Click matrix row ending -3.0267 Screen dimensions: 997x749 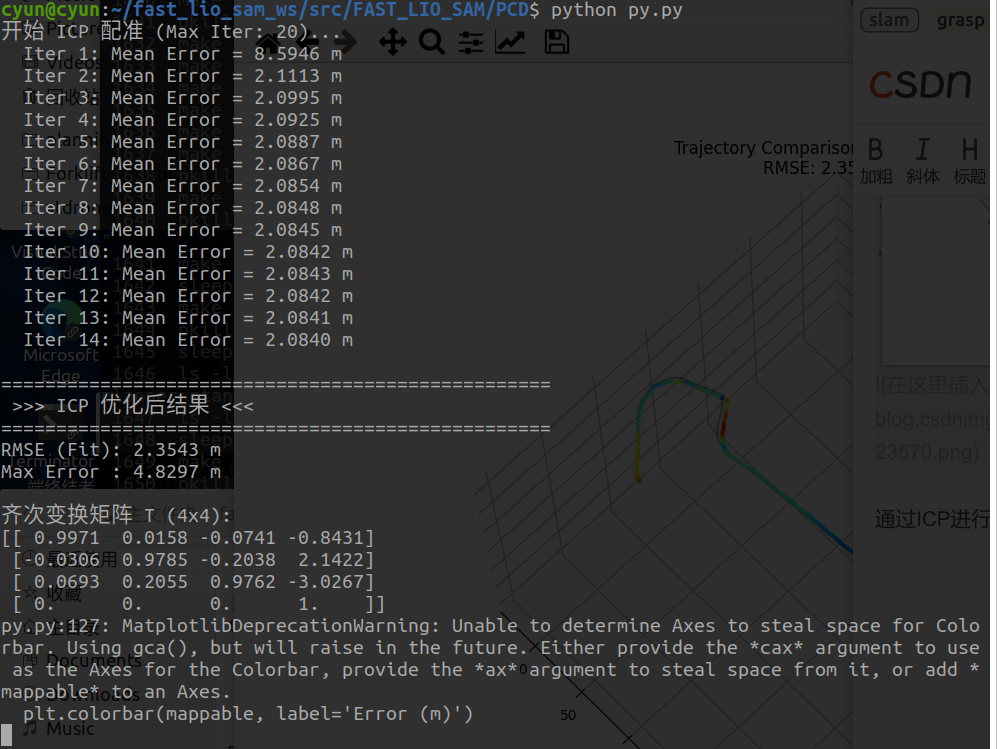tap(193, 582)
